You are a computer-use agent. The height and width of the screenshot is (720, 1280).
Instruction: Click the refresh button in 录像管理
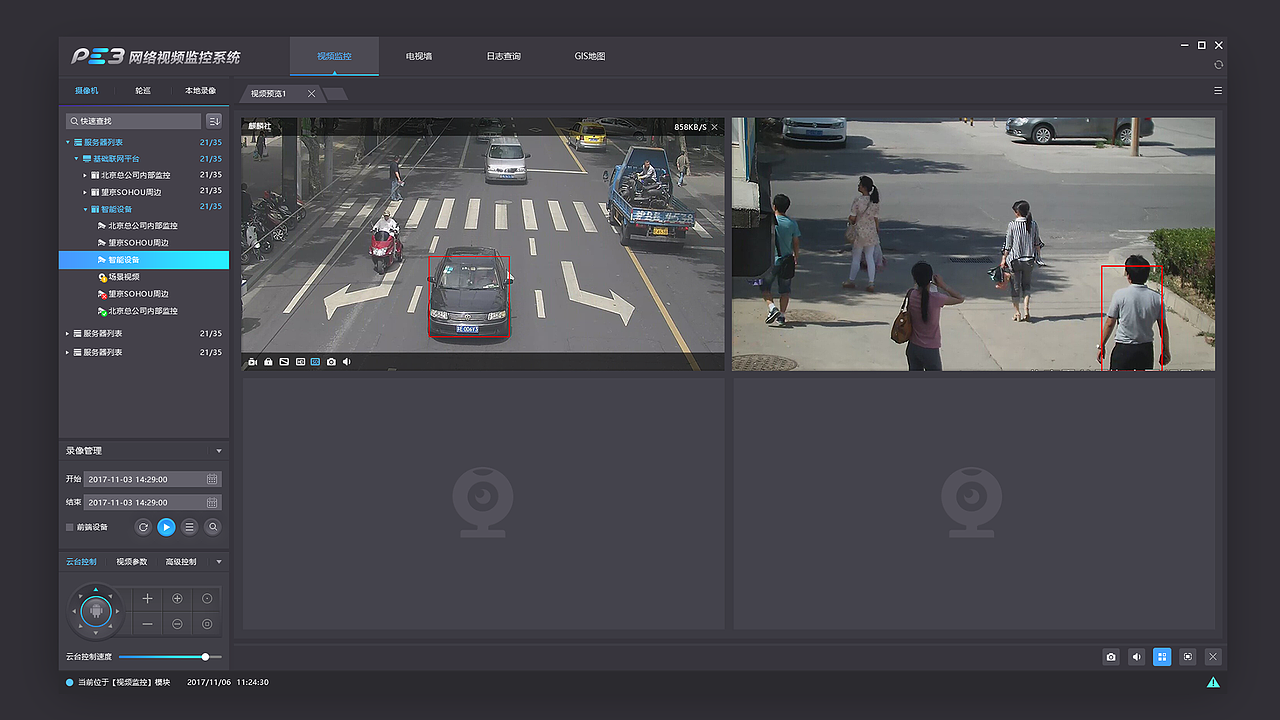click(143, 527)
